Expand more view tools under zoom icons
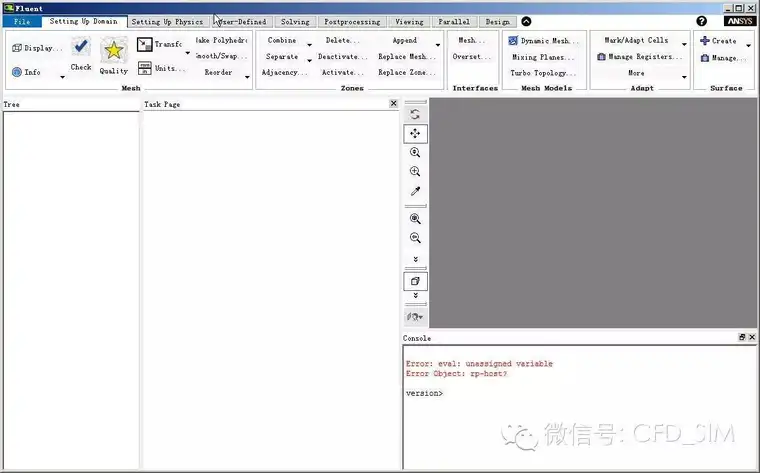The width and height of the screenshot is (760, 473). [415, 259]
